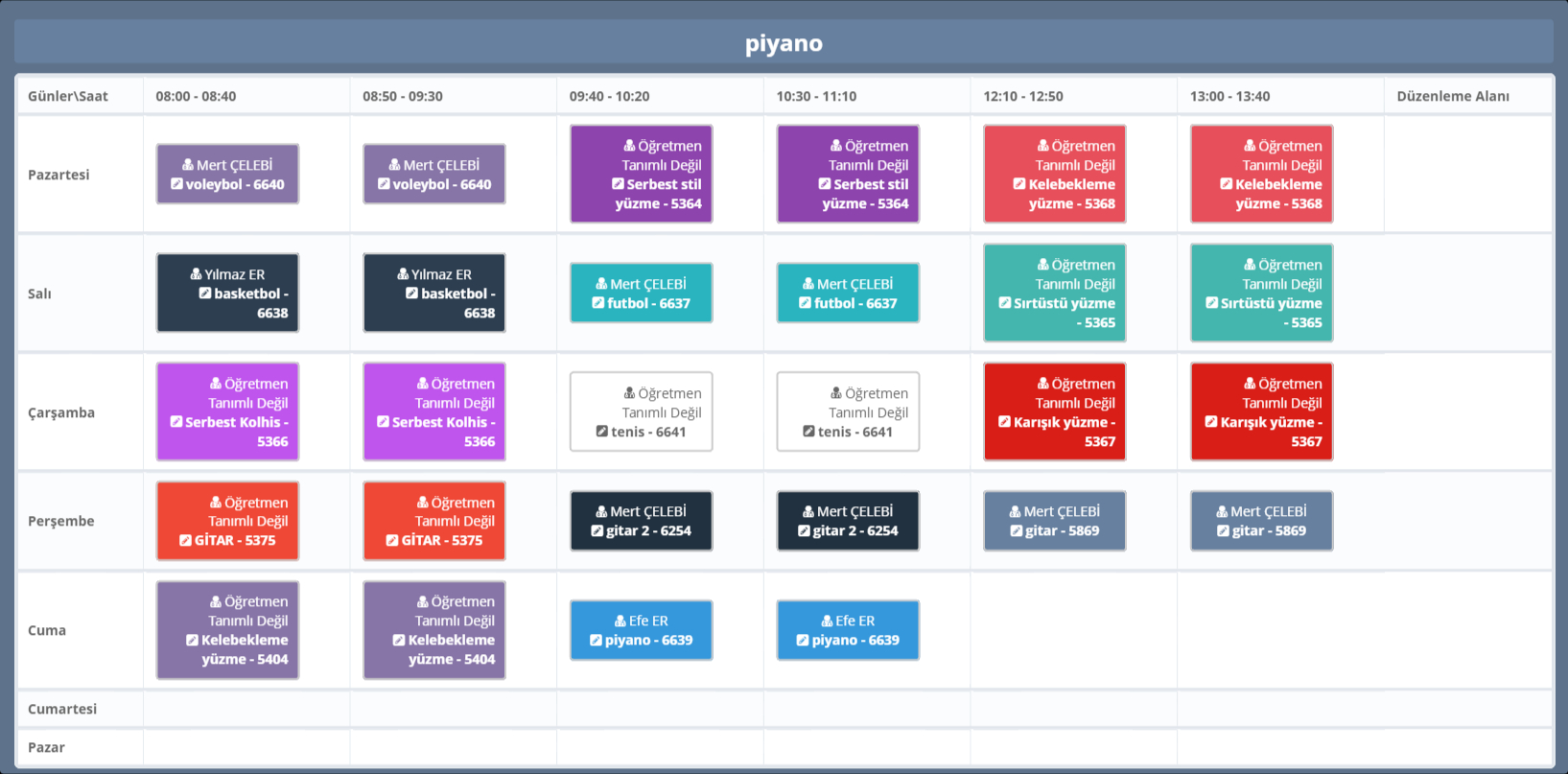The width and height of the screenshot is (1568, 774).
Task: Click the Düzenleme Alanı column header
Action: point(1452,96)
